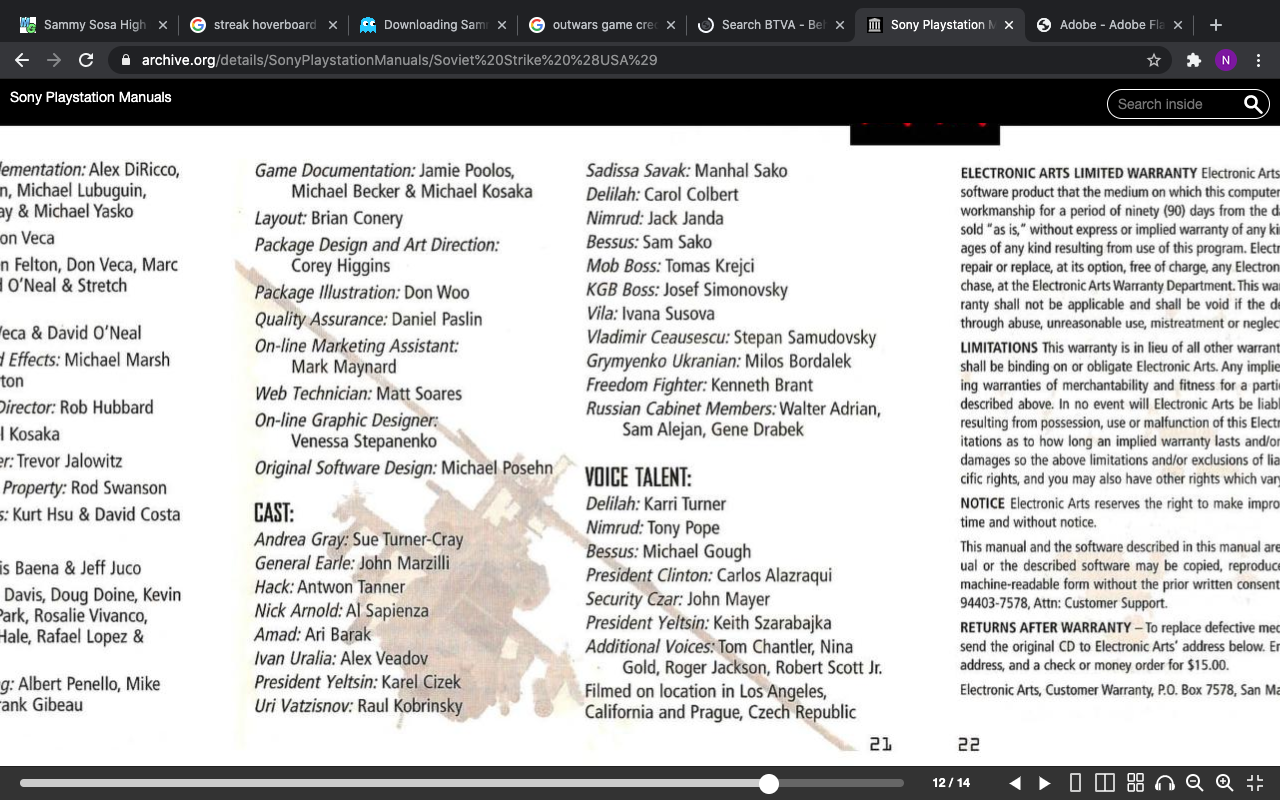Go to the previous page (left arrow)

click(1015, 783)
